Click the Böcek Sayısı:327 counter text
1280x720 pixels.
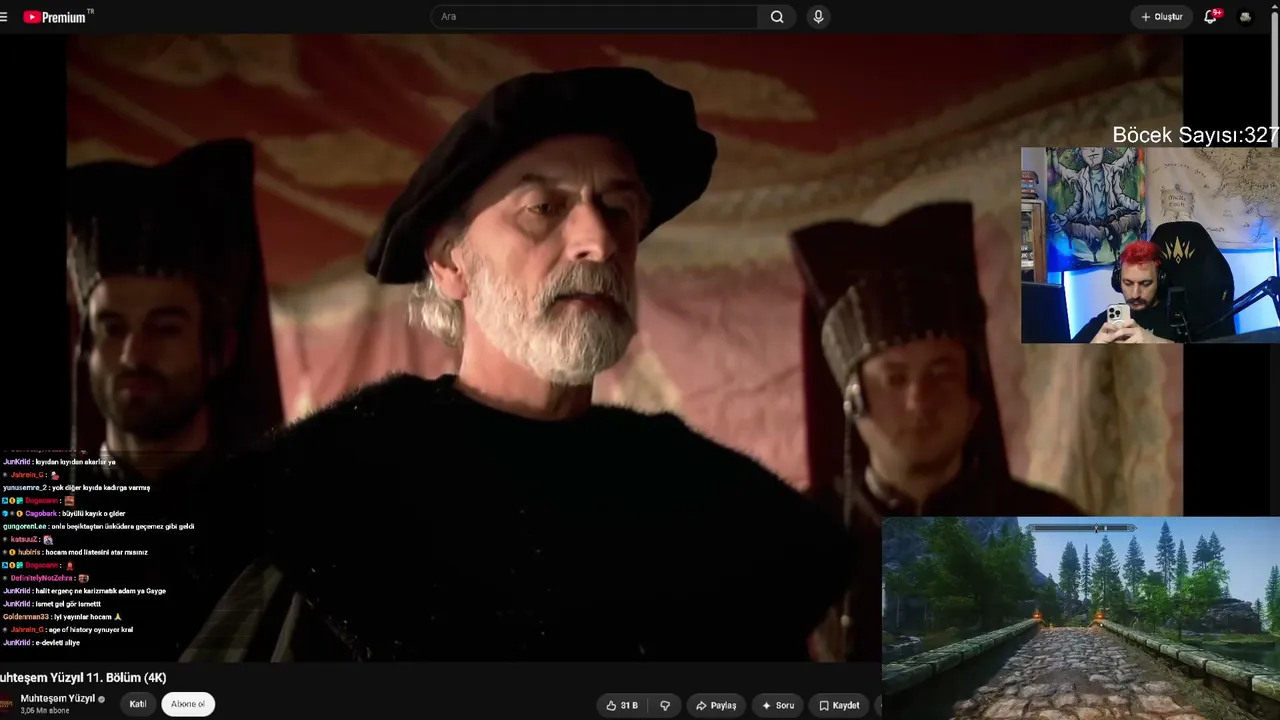(x=1196, y=135)
